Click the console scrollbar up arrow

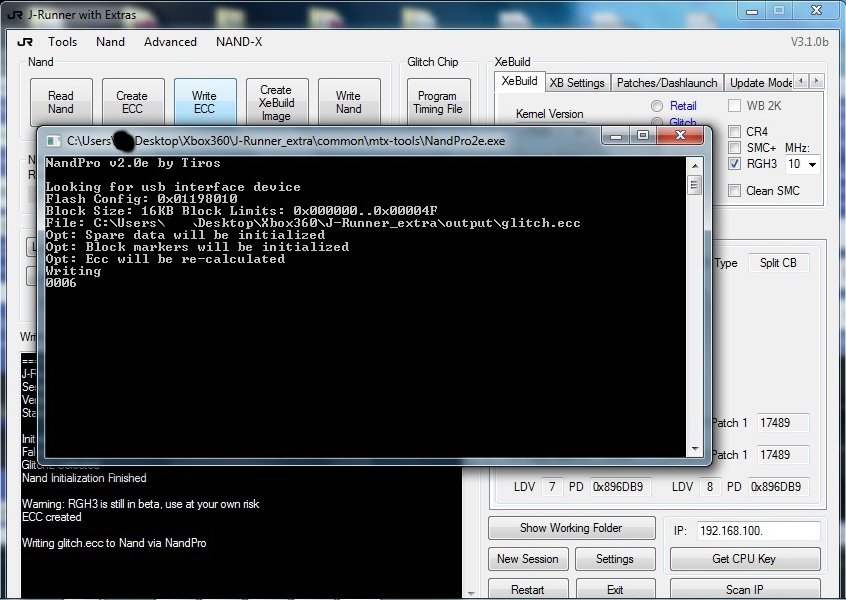coord(695,166)
